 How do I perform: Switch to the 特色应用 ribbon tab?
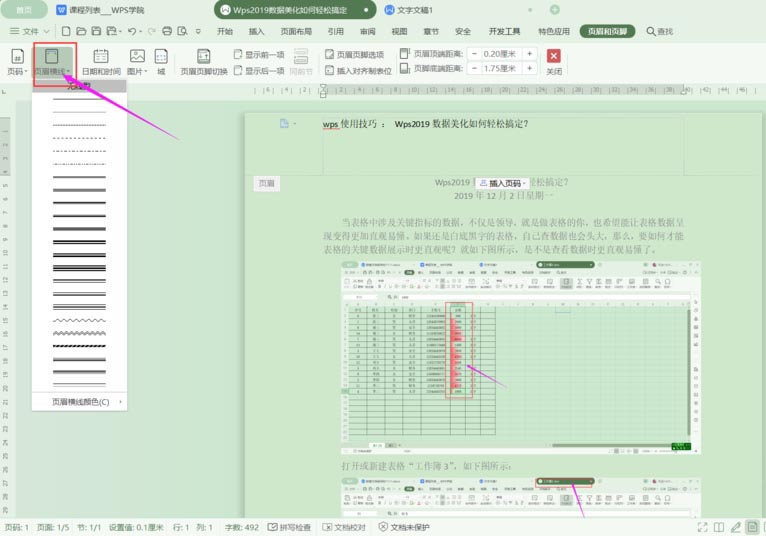click(x=554, y=31)
